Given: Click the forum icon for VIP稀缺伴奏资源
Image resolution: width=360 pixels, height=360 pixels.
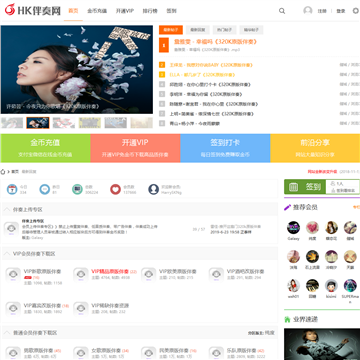Looking at the screenshot, I should click(x=81, y=309).
